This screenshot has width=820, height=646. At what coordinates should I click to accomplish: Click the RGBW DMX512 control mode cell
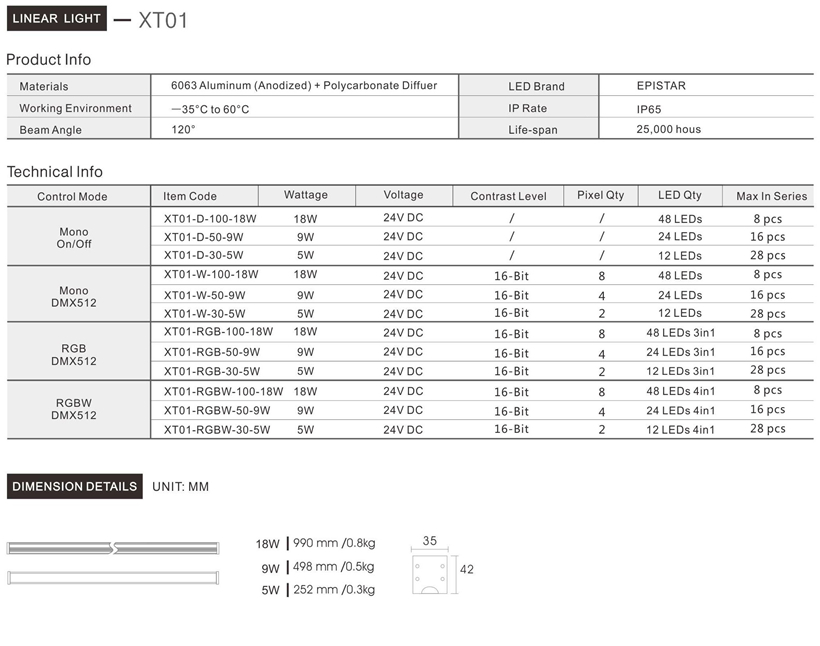click(x=74, y=409)
